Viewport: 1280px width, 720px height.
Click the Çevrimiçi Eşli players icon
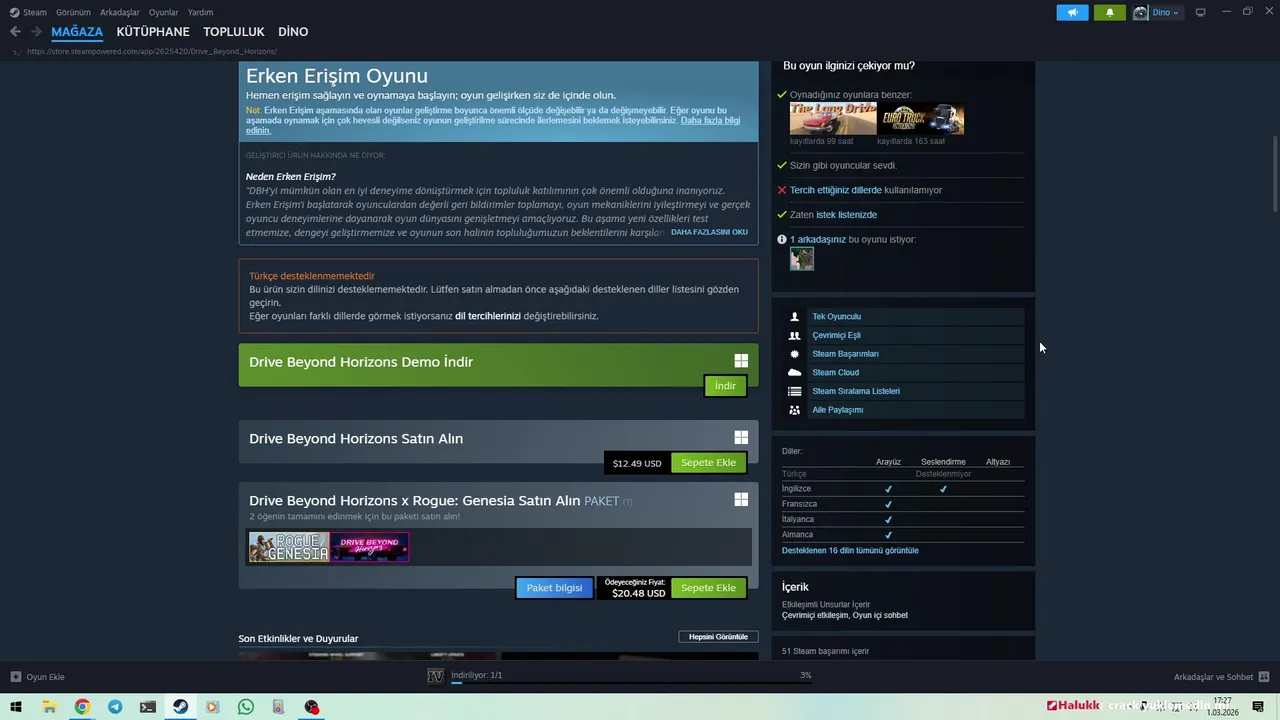[795, 335]
